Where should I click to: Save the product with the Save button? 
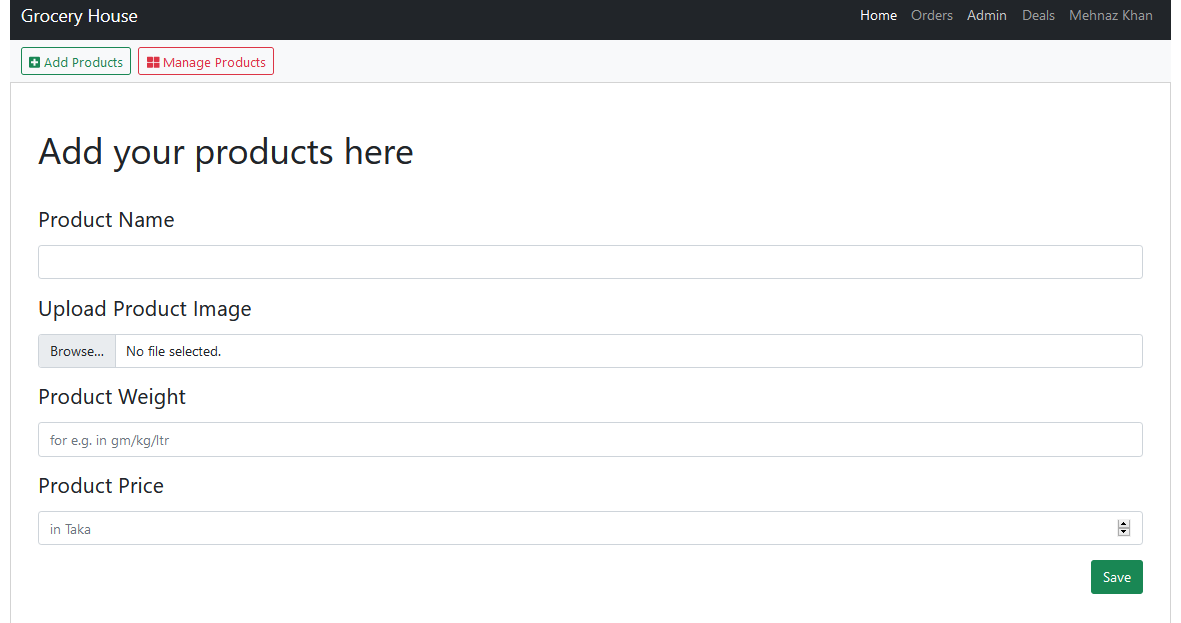[x=1116, y=577]
